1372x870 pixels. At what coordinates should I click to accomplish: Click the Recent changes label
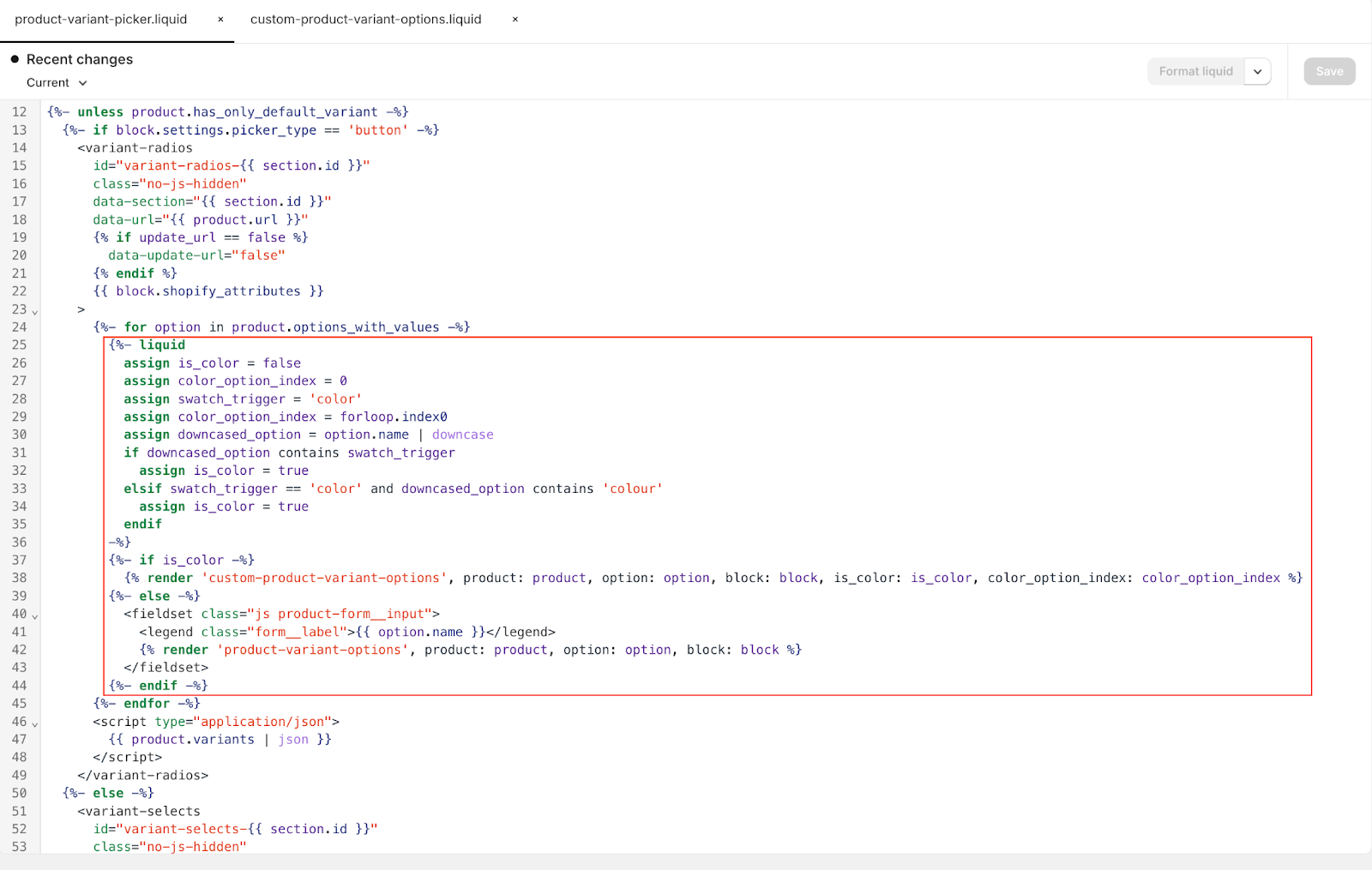coord(80,59)
